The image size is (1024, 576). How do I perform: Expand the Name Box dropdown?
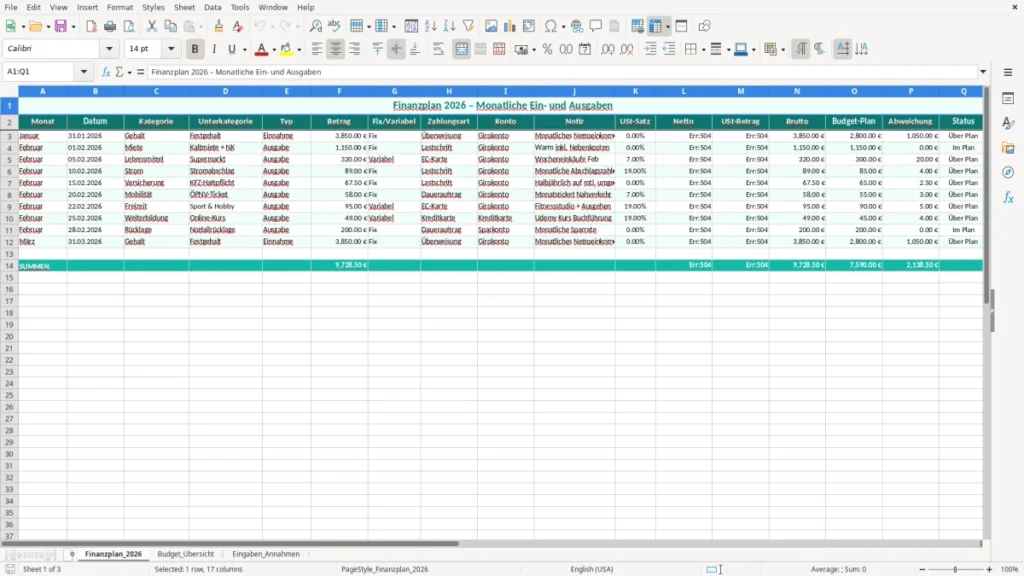coord(84,72)
